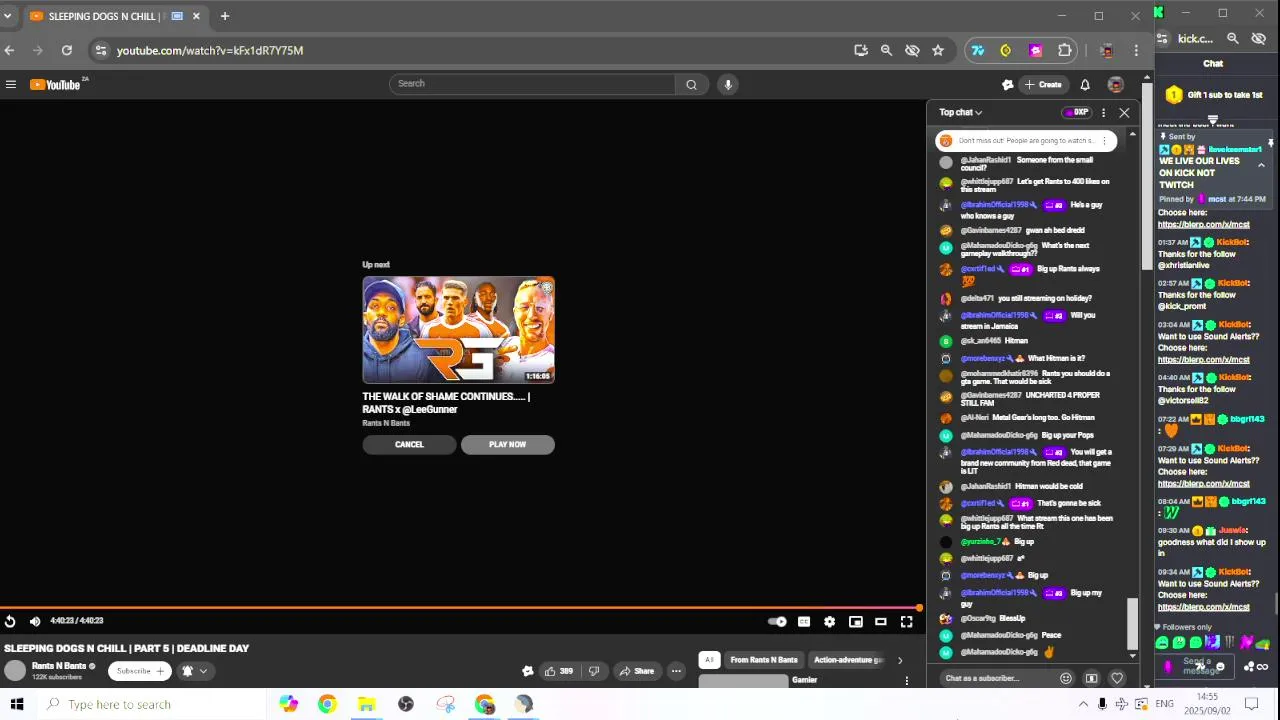Screen dimensions: 1280x720
Task: Open YouTube notifications bell
Action: pos(1085,85)
